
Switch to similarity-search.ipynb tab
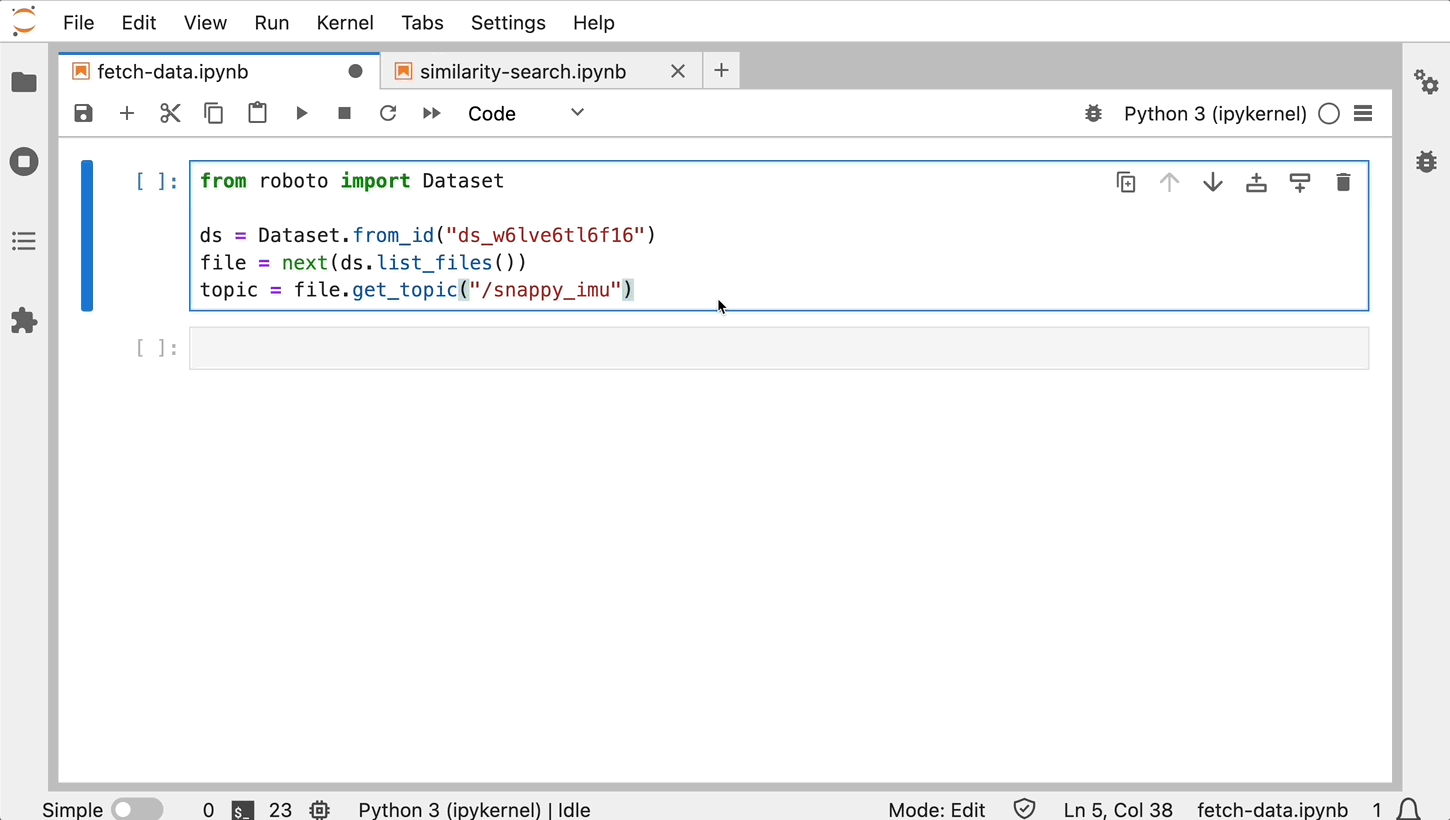coord(522,71)
